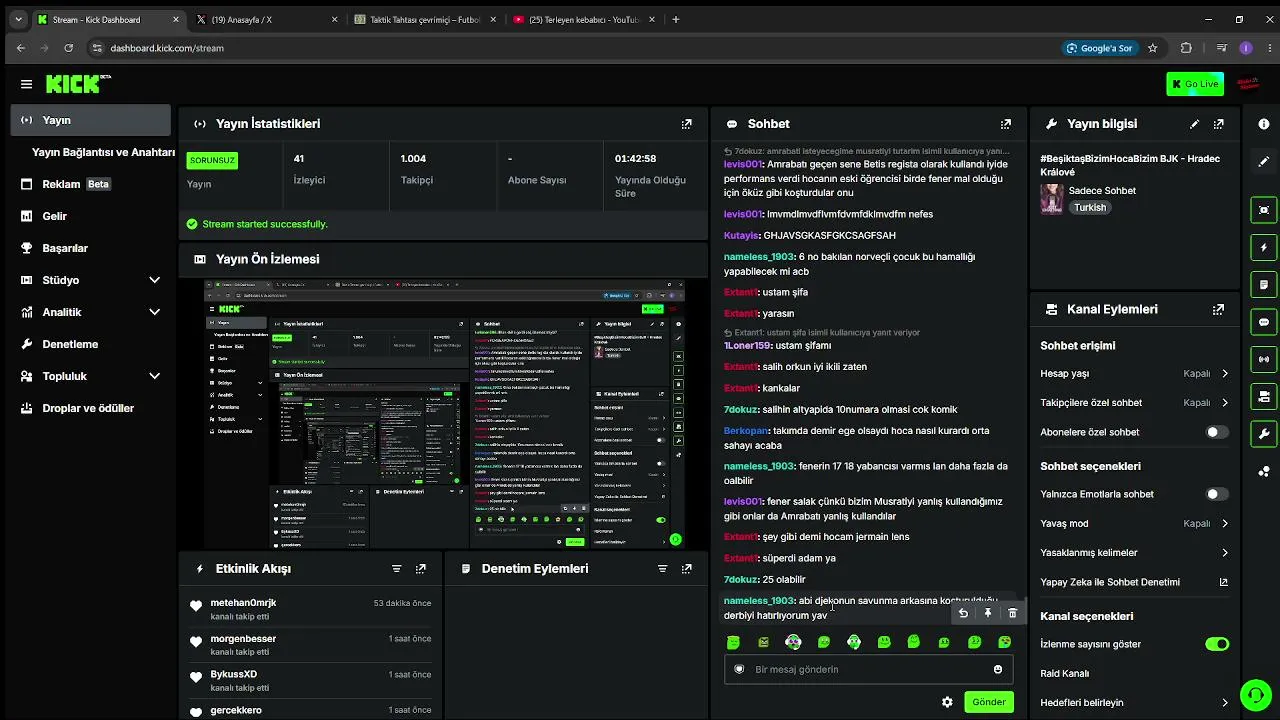Screen dimensions: 1280x720
Task: Toggle the wrench stream-info widget in the right rail
Action: pos(1264,434)
